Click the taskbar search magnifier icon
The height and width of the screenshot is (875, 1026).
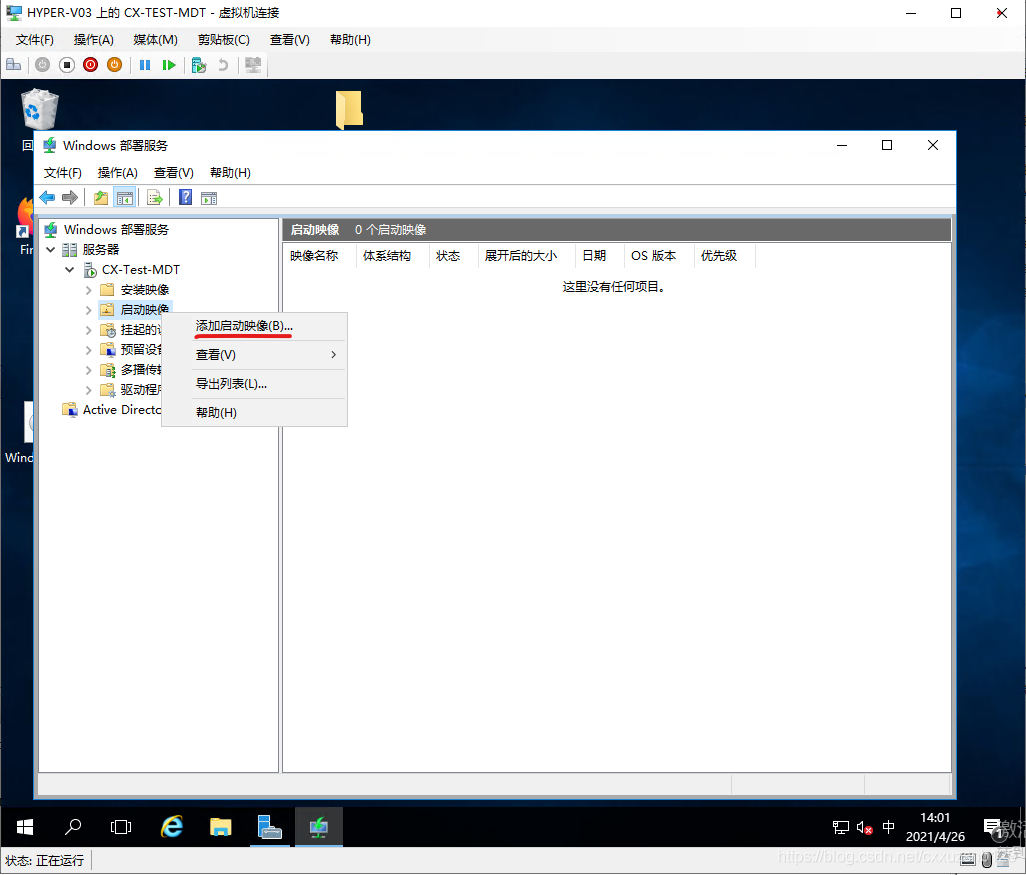73,827
